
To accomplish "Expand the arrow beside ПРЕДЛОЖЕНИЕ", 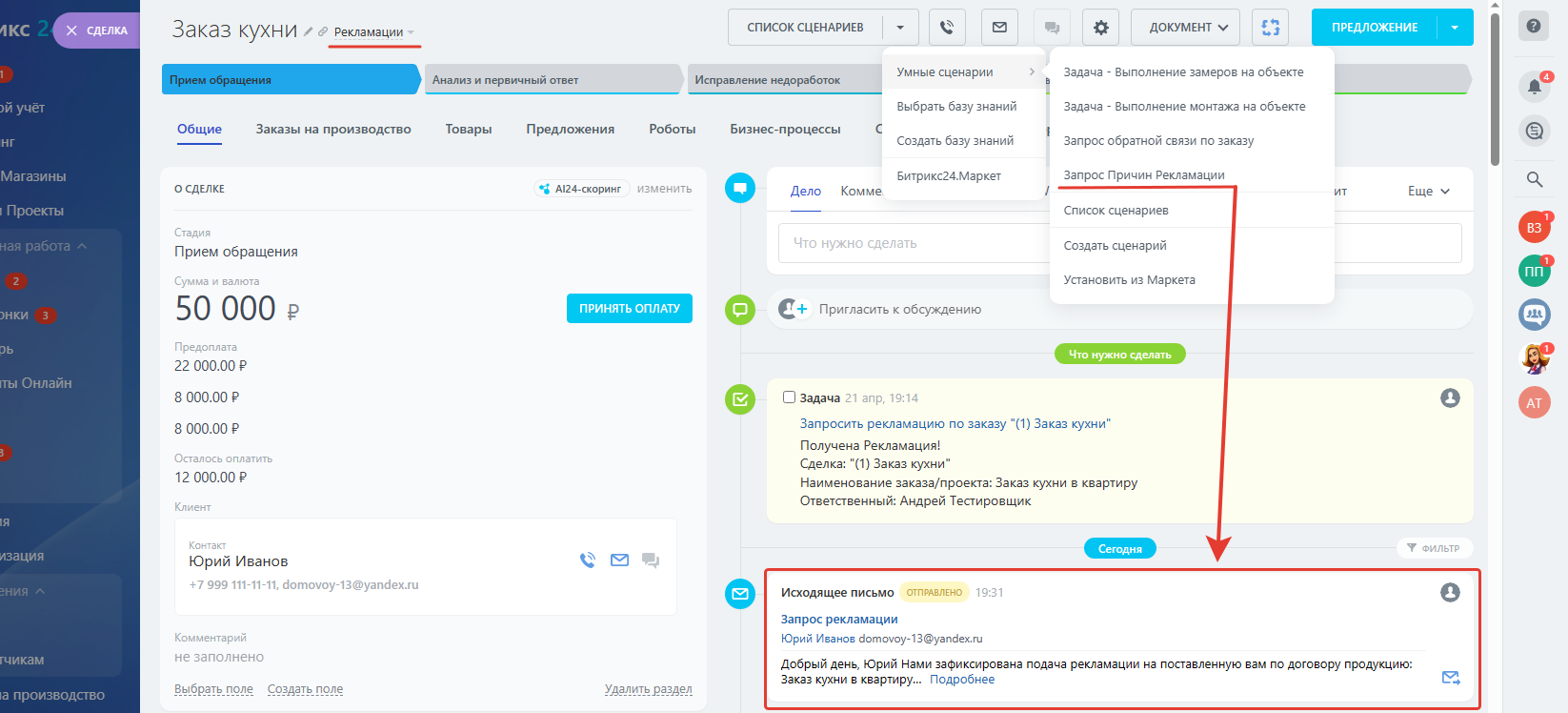I will tap(1456, 28).
